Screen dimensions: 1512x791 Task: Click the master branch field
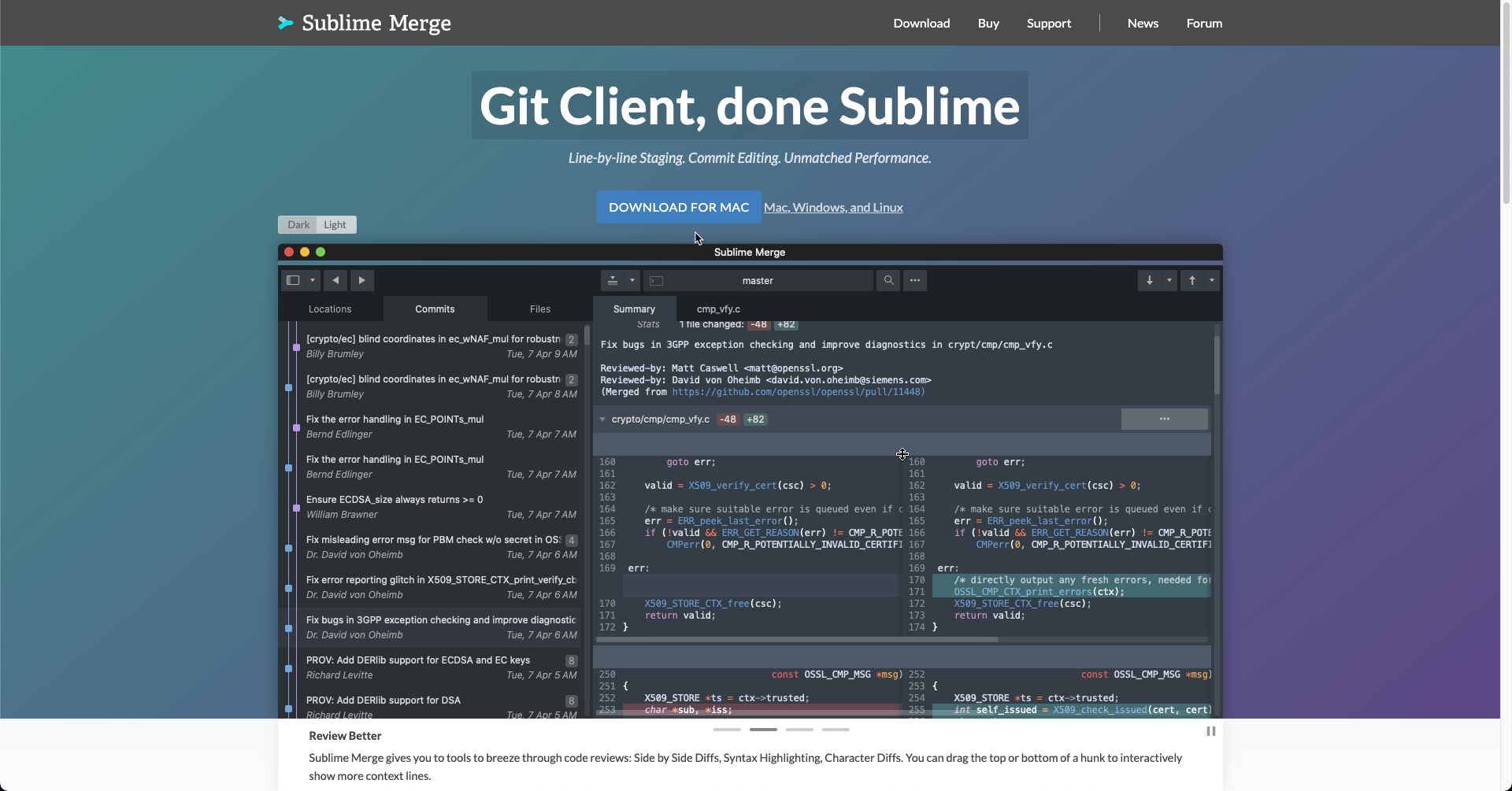758,280
